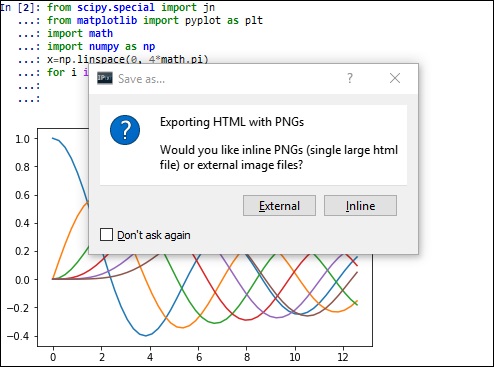The width and height of the screenshot is (494, 368).
Task: Place cursor on the pyplot import line
Action: click(x=155, y=20)
